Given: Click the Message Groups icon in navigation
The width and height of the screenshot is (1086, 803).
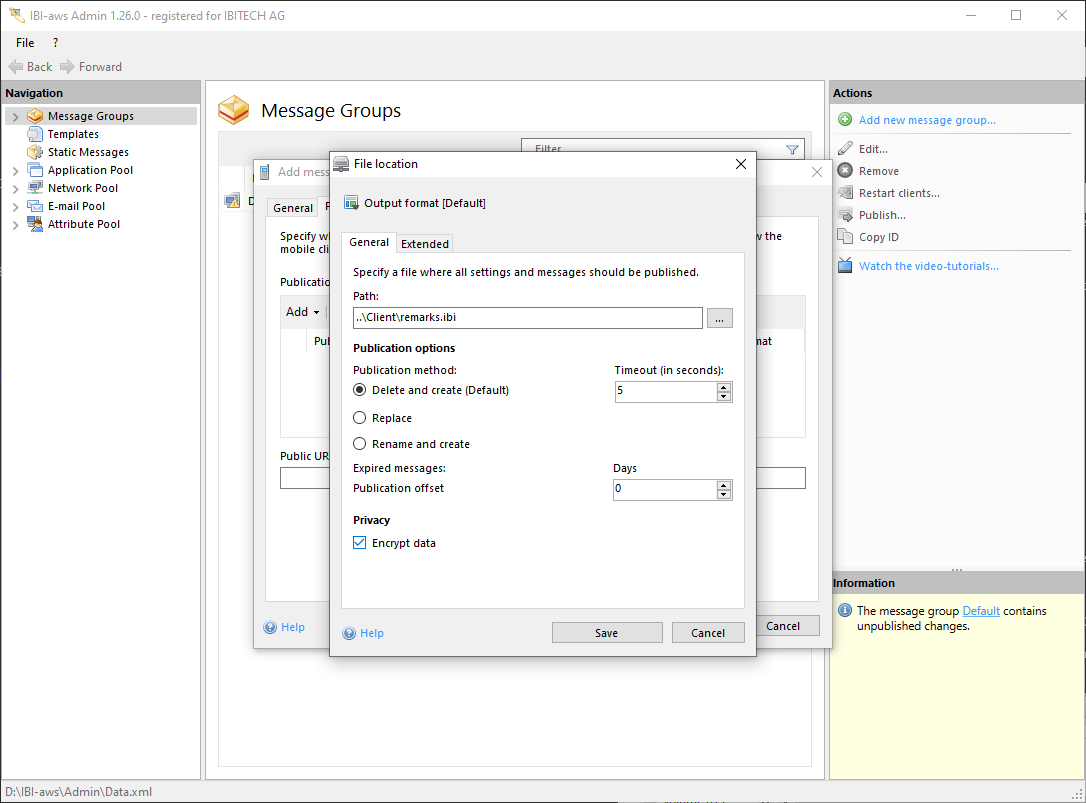Looking at the screenshot, I should [x=36, y=116].
